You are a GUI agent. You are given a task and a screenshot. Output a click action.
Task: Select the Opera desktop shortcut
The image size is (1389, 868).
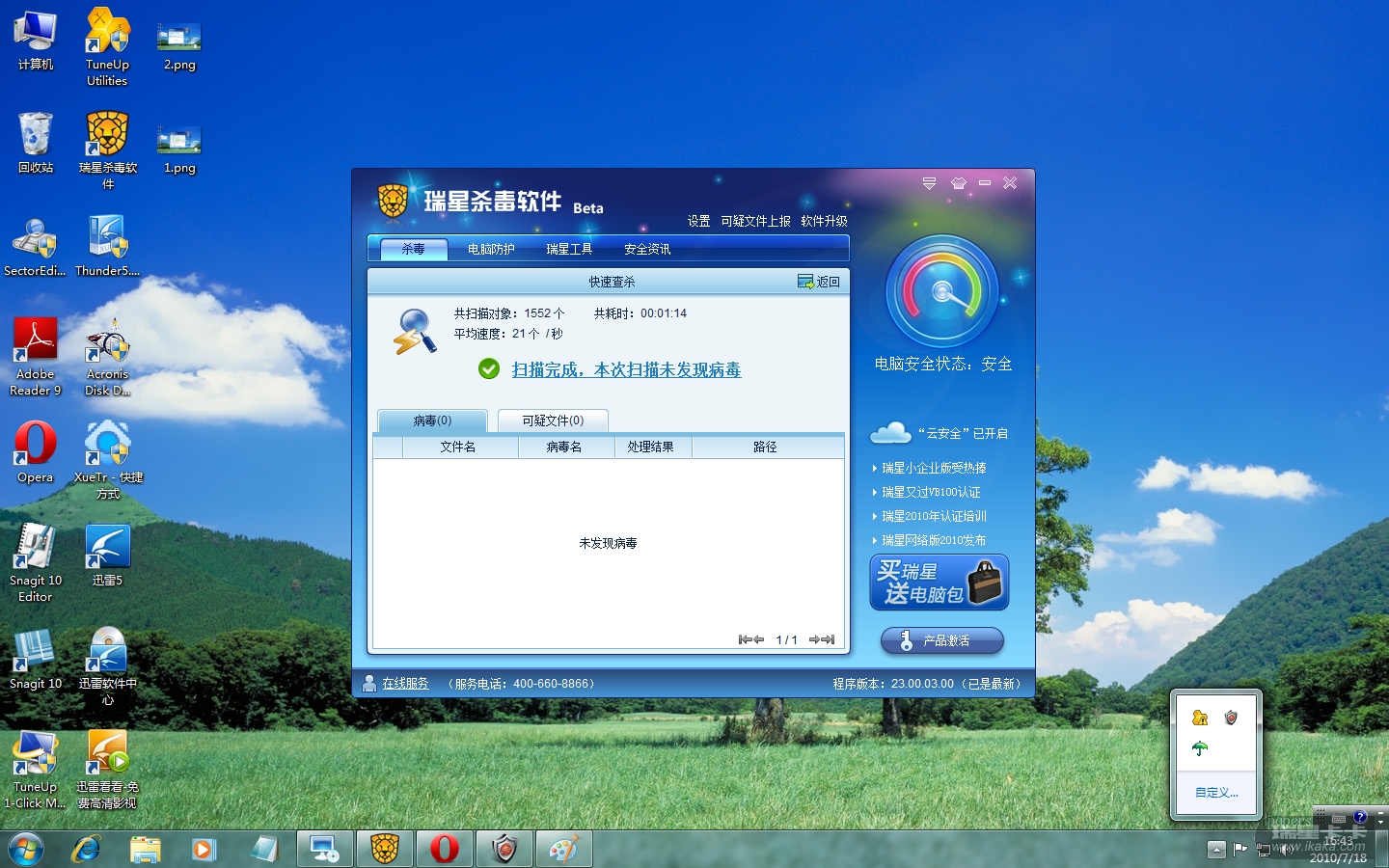click(x=36, y=452)
